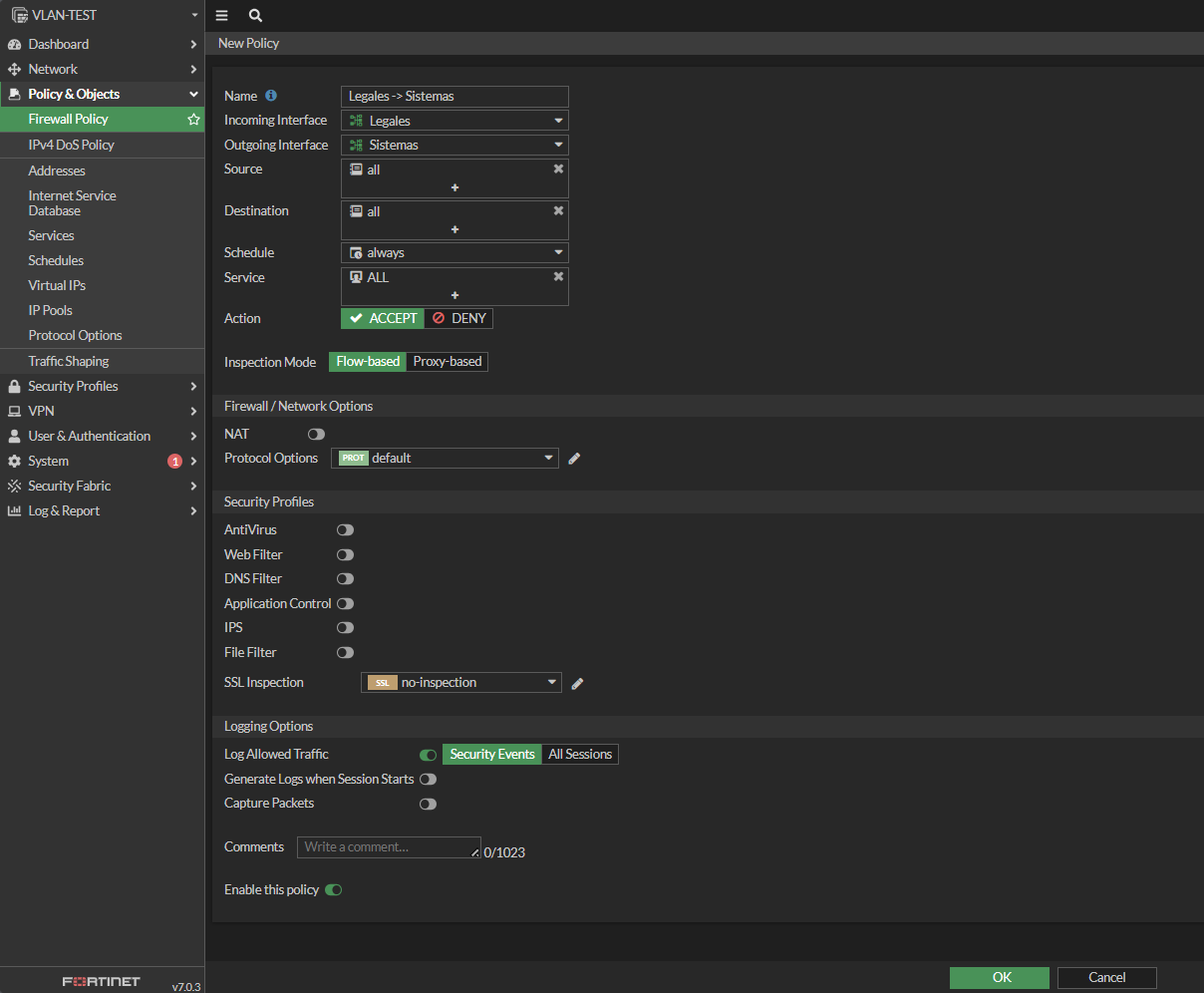This screenshot has width=1204, height=993.
Task: Open Addresses in the sidebar
Action: [57, 170]
